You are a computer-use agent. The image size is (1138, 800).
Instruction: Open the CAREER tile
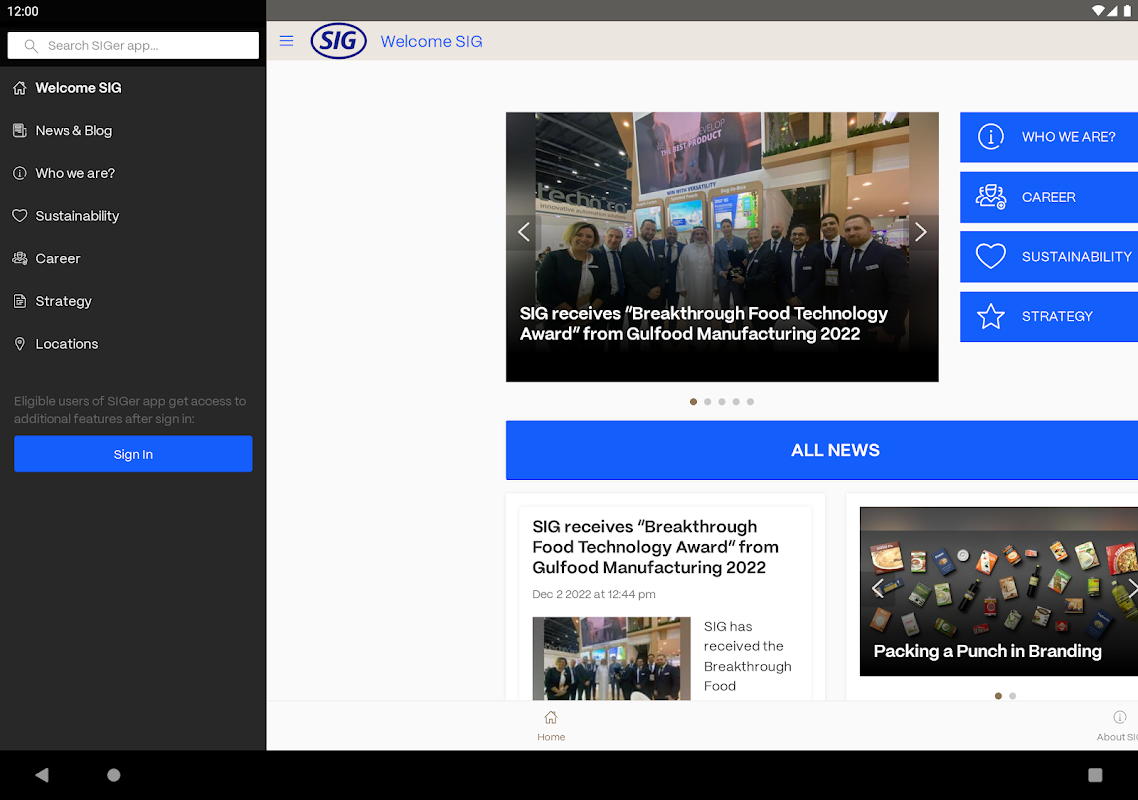click(1049, 197)
